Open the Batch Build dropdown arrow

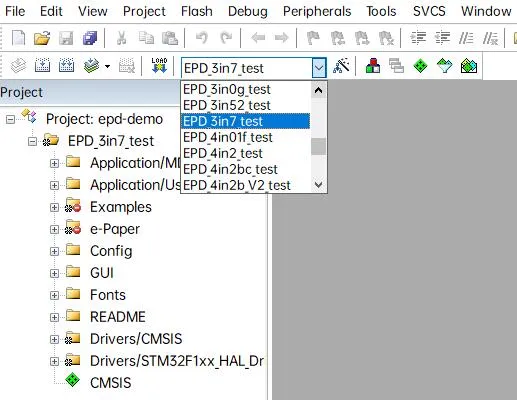(107, 66)
